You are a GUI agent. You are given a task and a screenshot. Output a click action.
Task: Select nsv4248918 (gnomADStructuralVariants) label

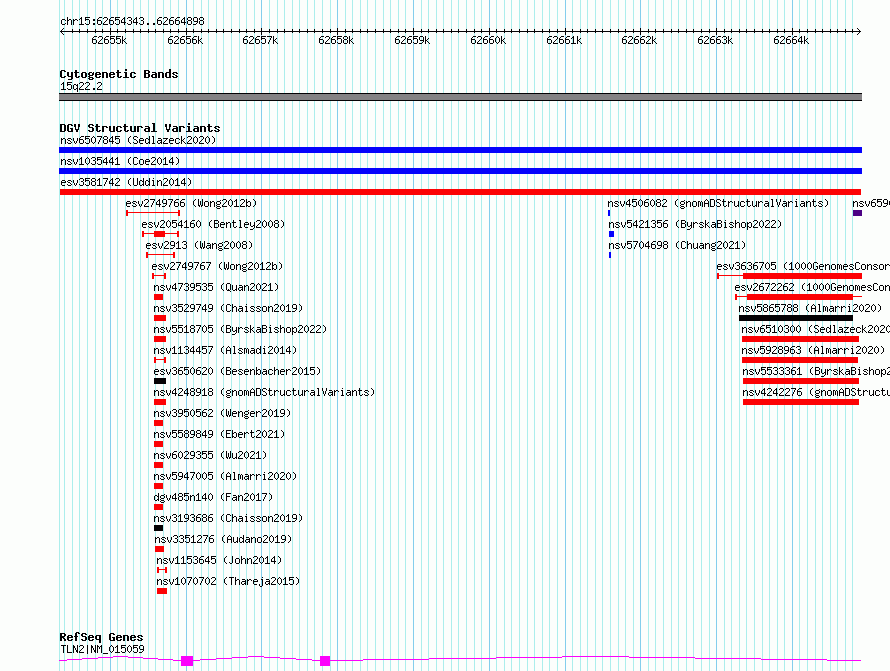pos(264,392)
